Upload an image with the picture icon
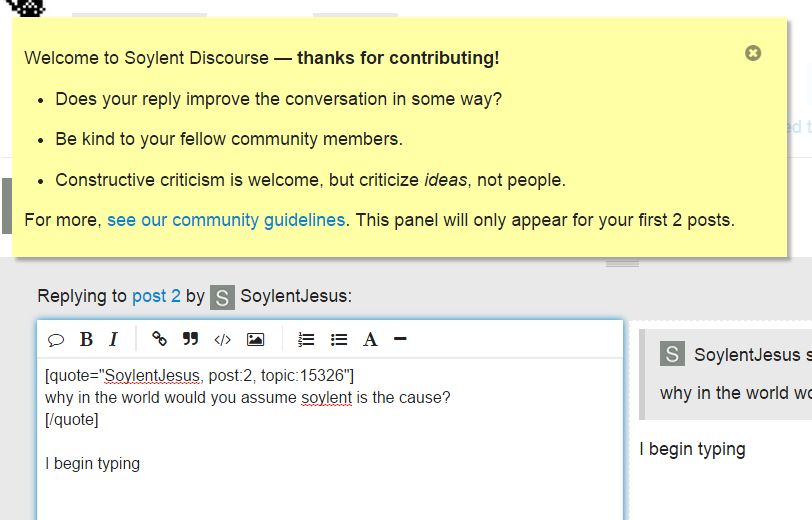812x520 pixels. pyautogui.click(x=255, y=339)
